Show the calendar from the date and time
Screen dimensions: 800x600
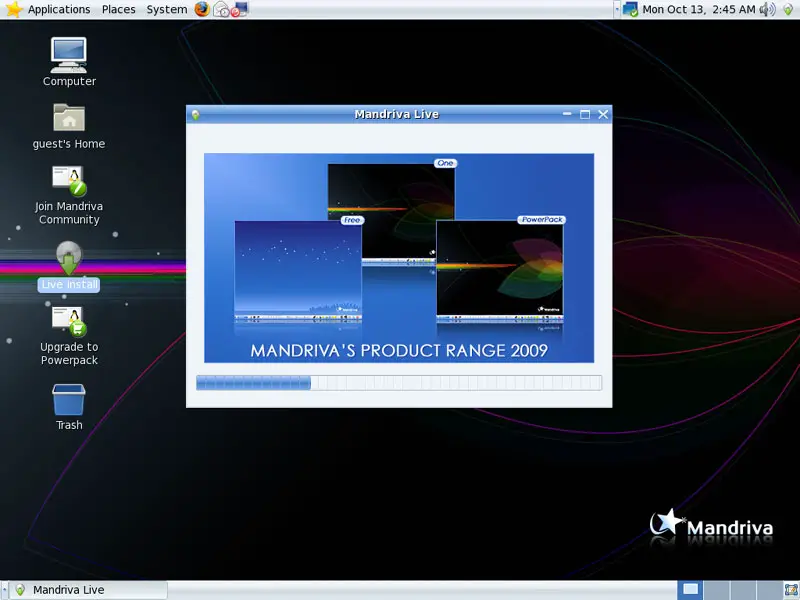tap(698, 9)
